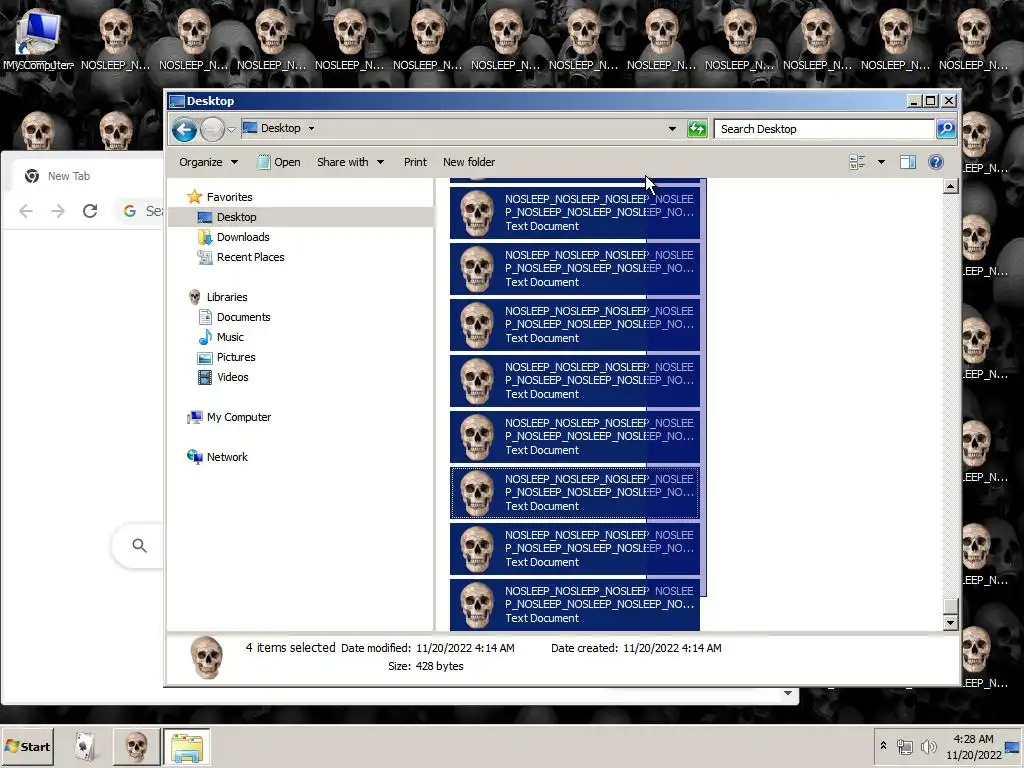
Task: Click the scrollbar up arrow in file list
Action: point(951,187)
